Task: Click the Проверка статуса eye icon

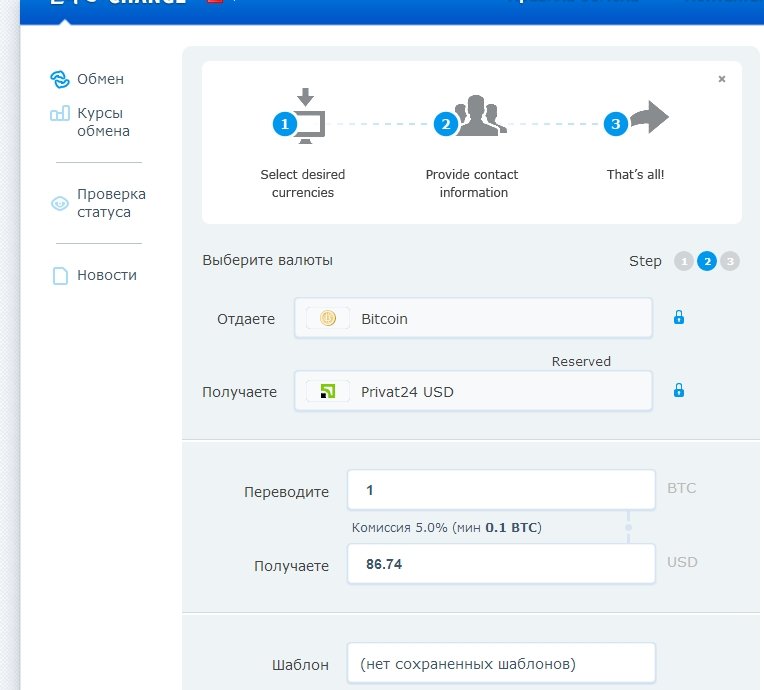Action: pyautogui.click(x=60, y=203)
